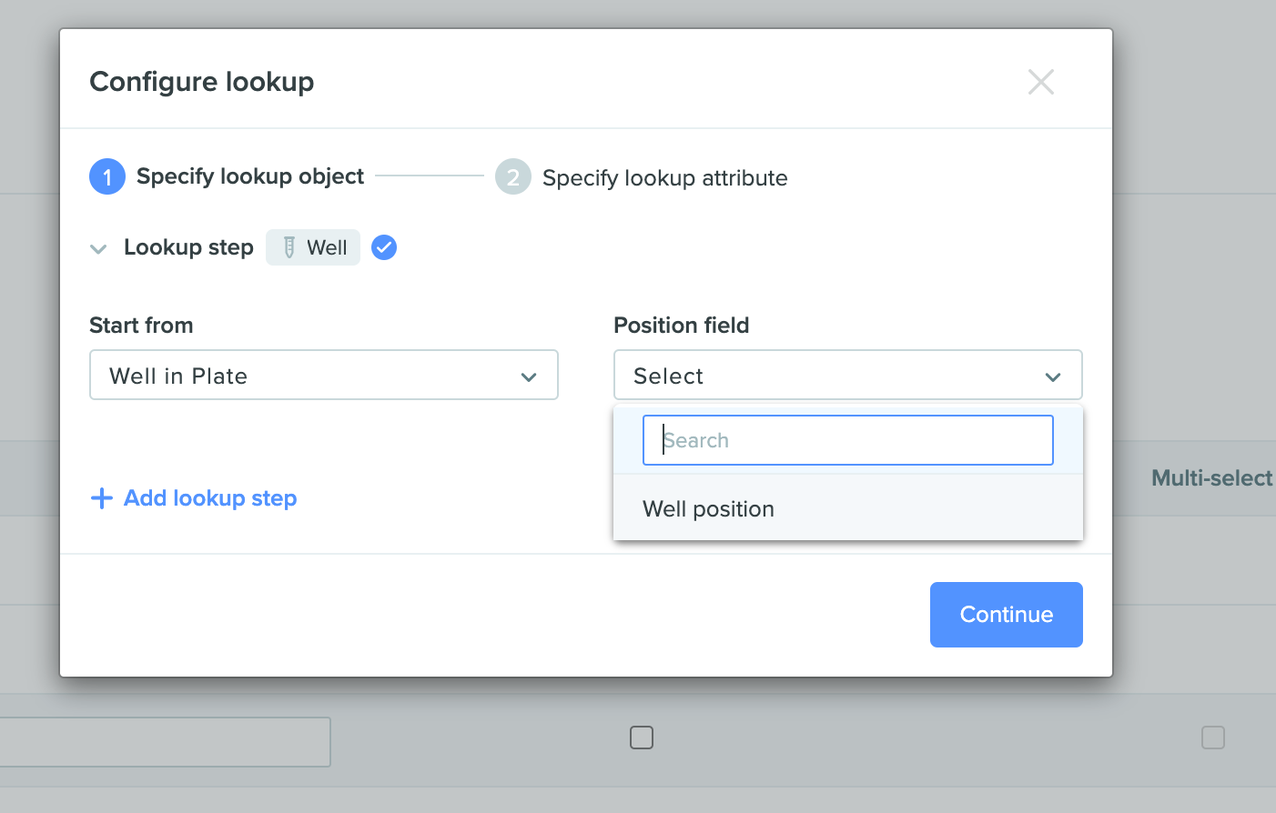1276x813 pixels.
Task: Click the blue checkmark beside Well
Action: coord(384,247)
